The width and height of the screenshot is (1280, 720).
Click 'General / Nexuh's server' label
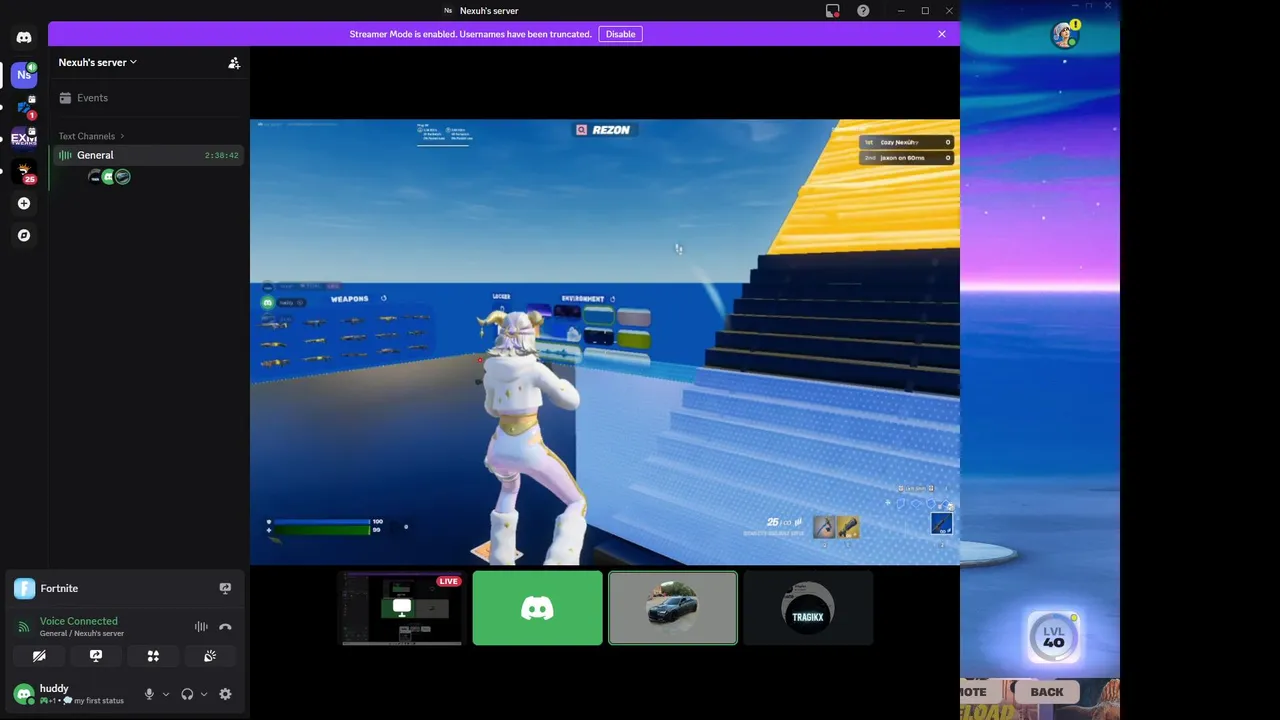tap(82, 633)
